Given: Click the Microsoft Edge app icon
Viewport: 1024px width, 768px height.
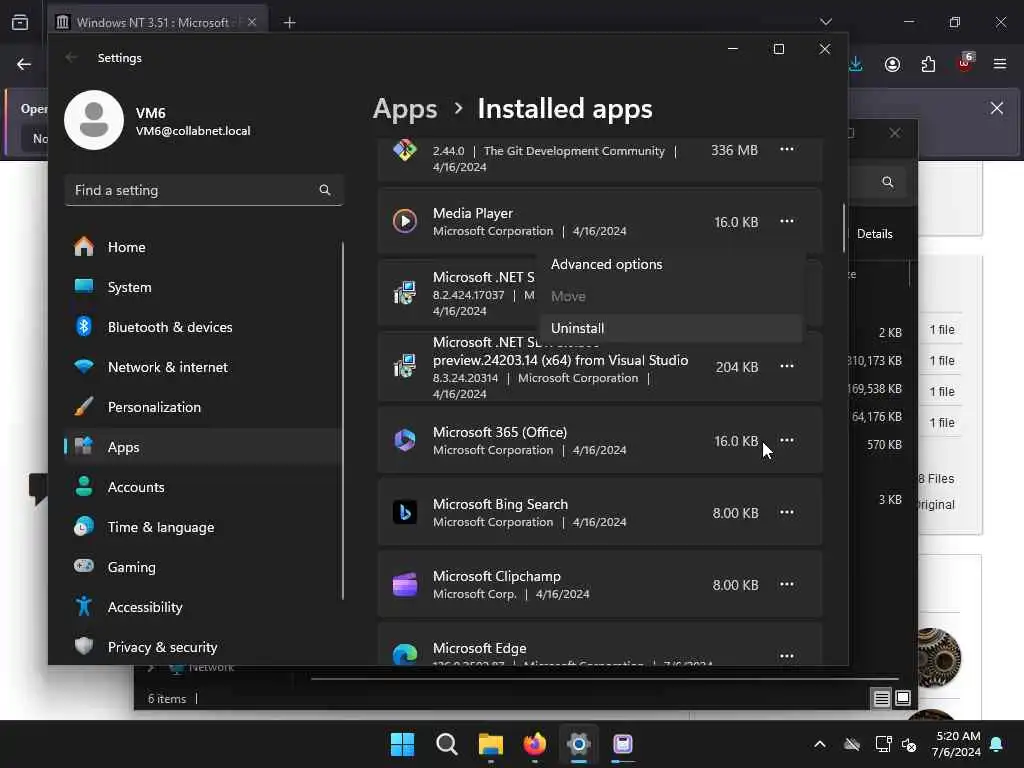Looking at the screenshot, I should (405, 653).
